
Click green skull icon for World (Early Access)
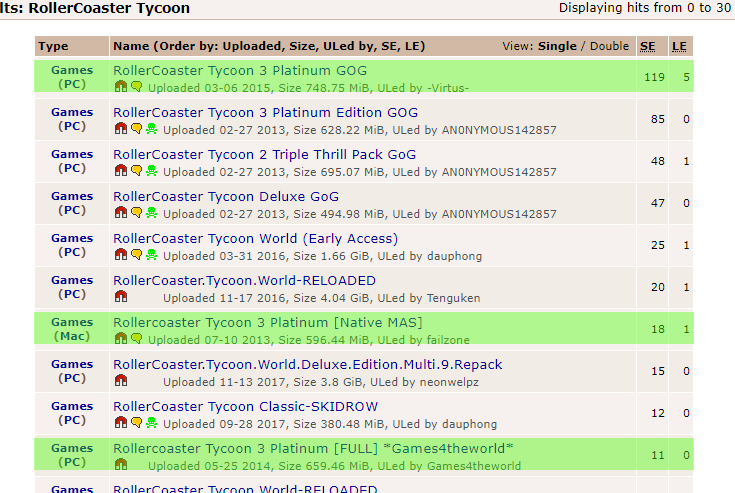point(151,254)
